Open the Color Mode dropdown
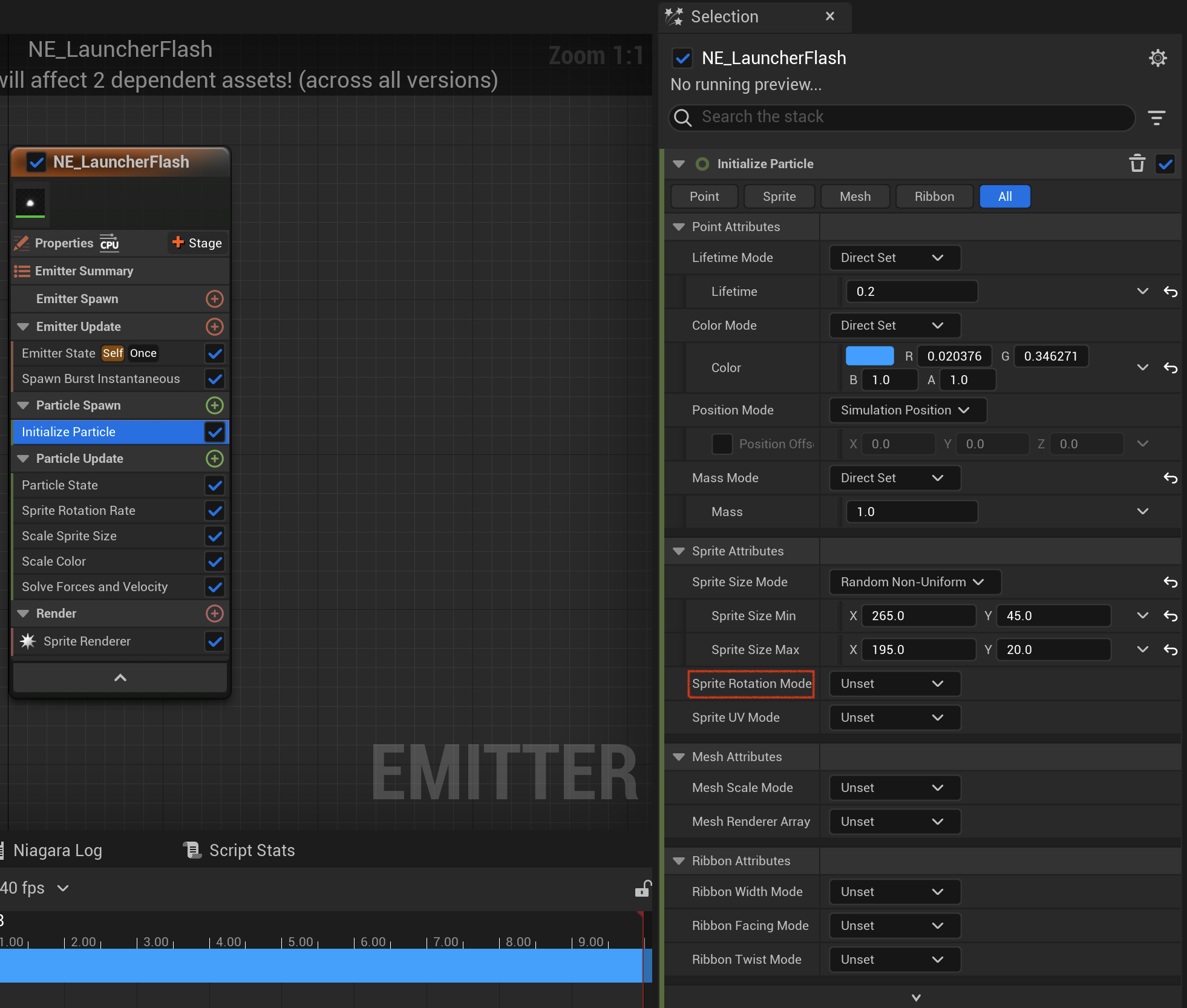Image resolution: width=1187 pixels, height=1008 pixels. pyautogui.click(x=894, y=326)
